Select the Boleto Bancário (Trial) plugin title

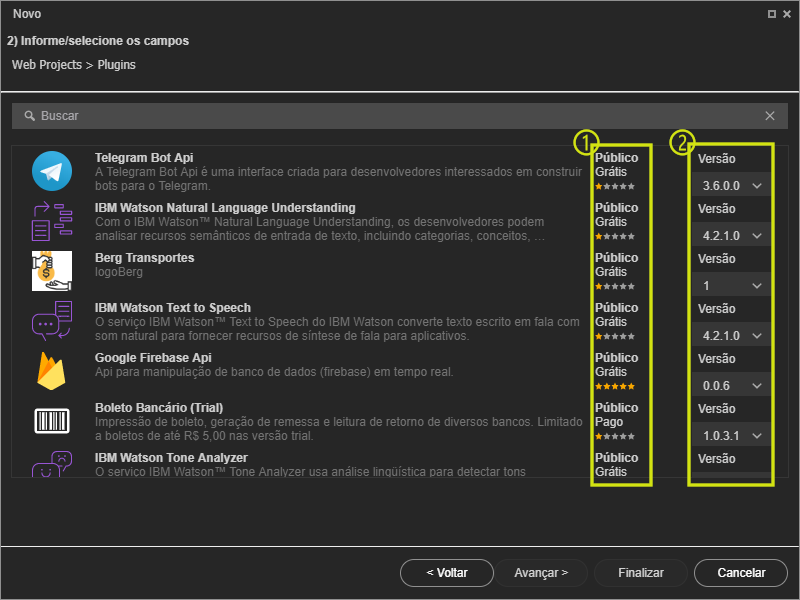159,408
